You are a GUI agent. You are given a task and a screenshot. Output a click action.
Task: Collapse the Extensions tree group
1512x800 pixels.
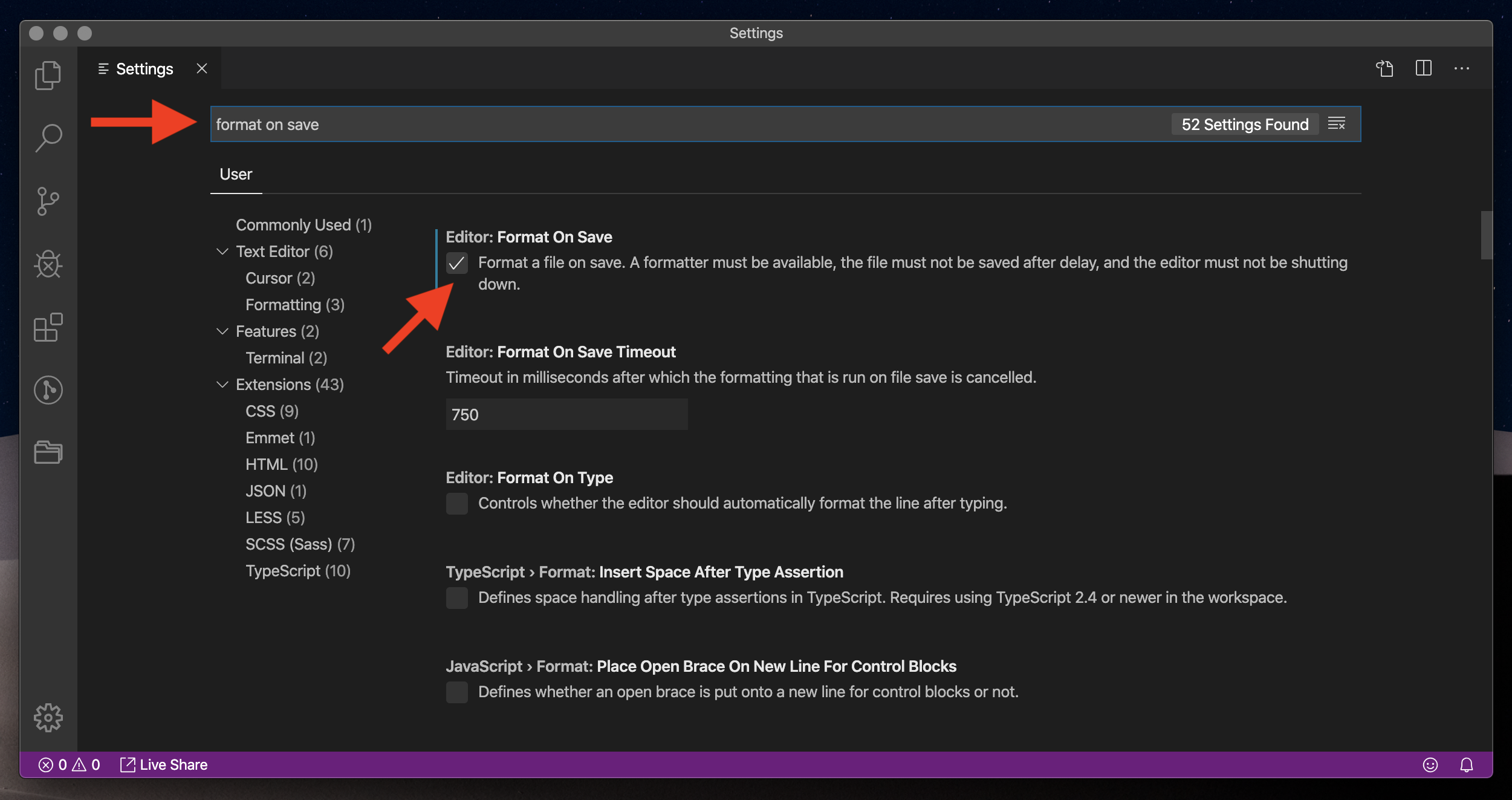pos(222,385)
